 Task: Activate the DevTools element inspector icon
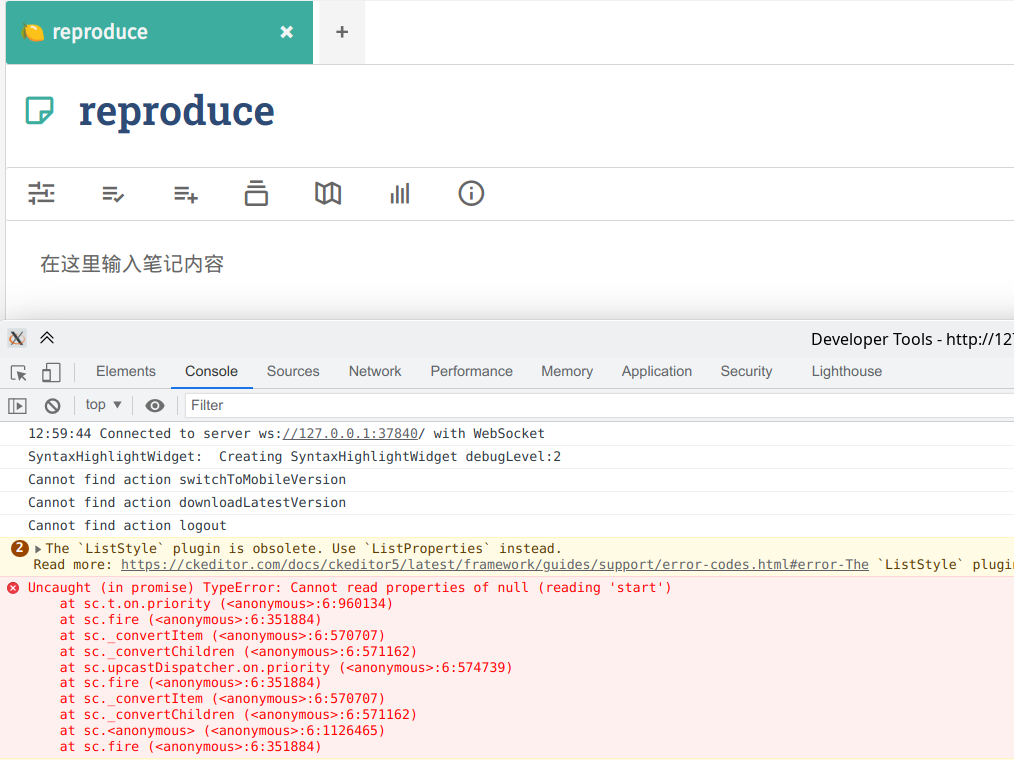click(18, 371)
